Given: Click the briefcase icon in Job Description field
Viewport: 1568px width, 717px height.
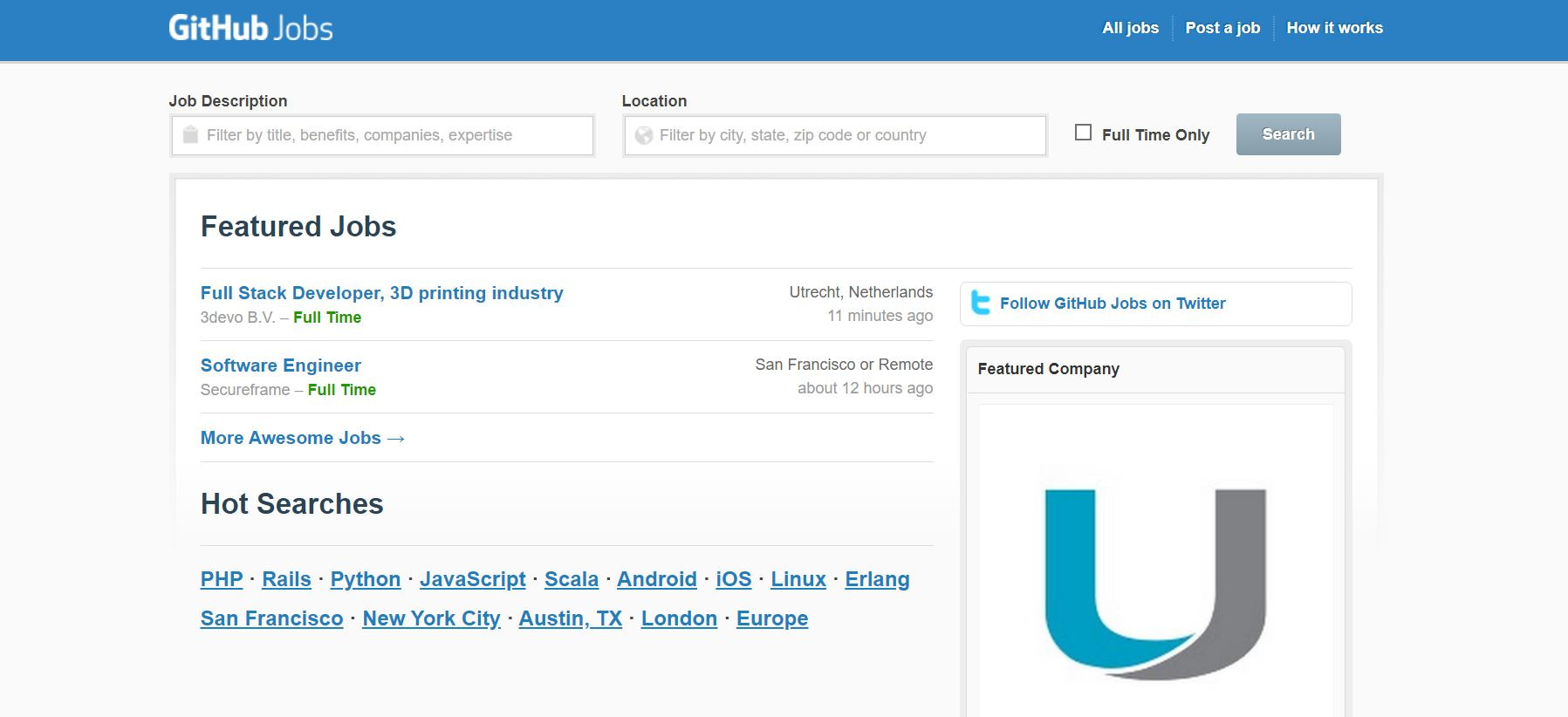Looking at the screenshot, I should [x=190, y=134].
